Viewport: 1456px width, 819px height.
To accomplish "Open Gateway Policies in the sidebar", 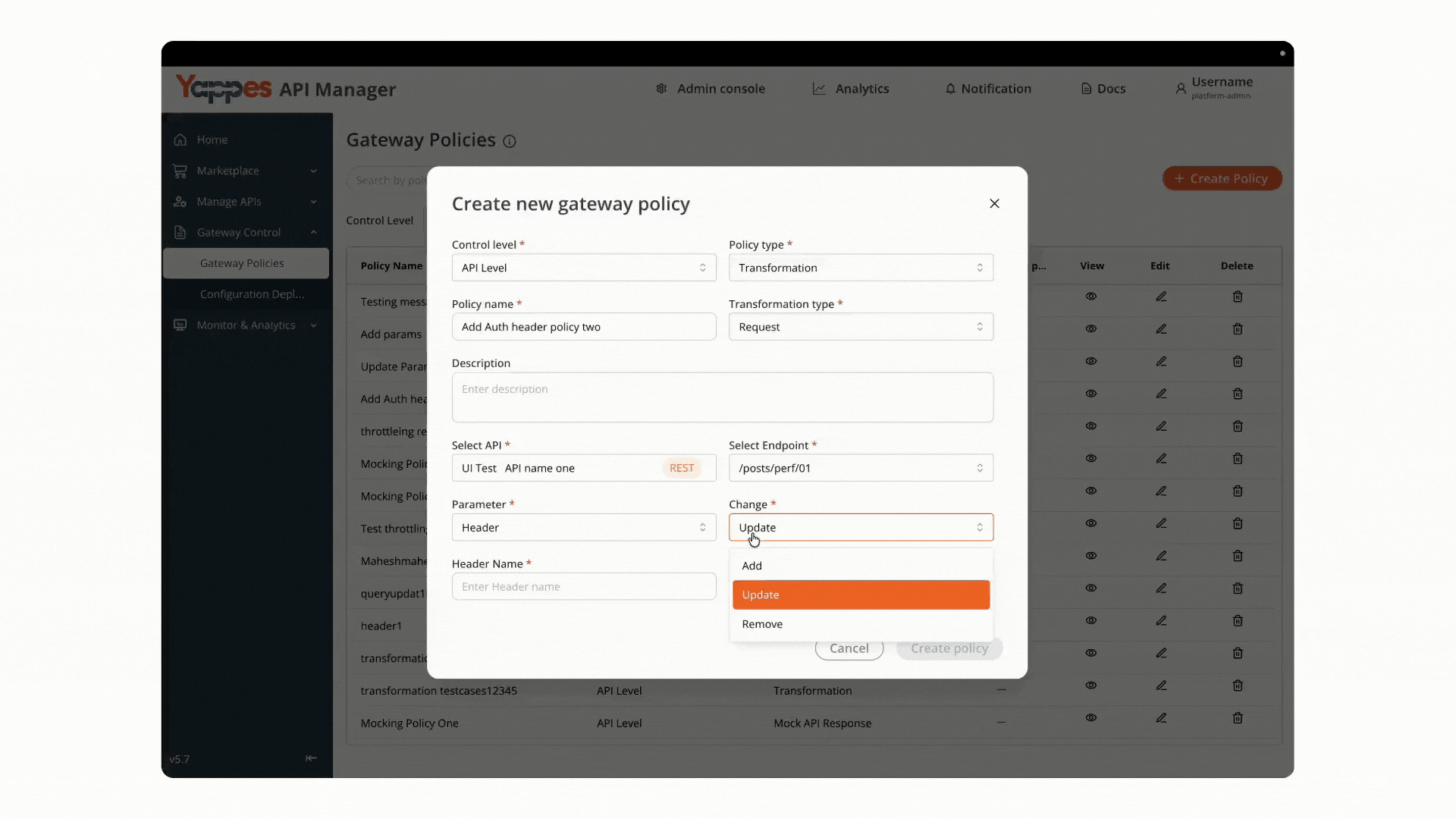I will point(246,263).
